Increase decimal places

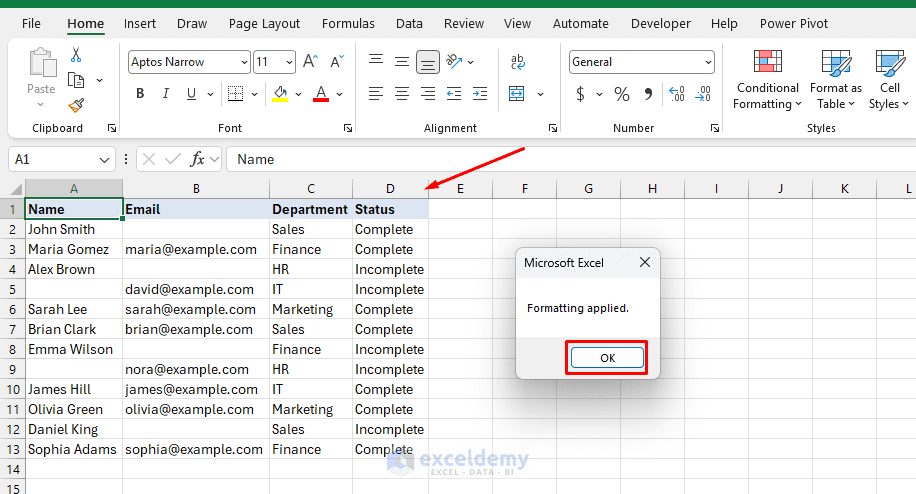(676, 93)
